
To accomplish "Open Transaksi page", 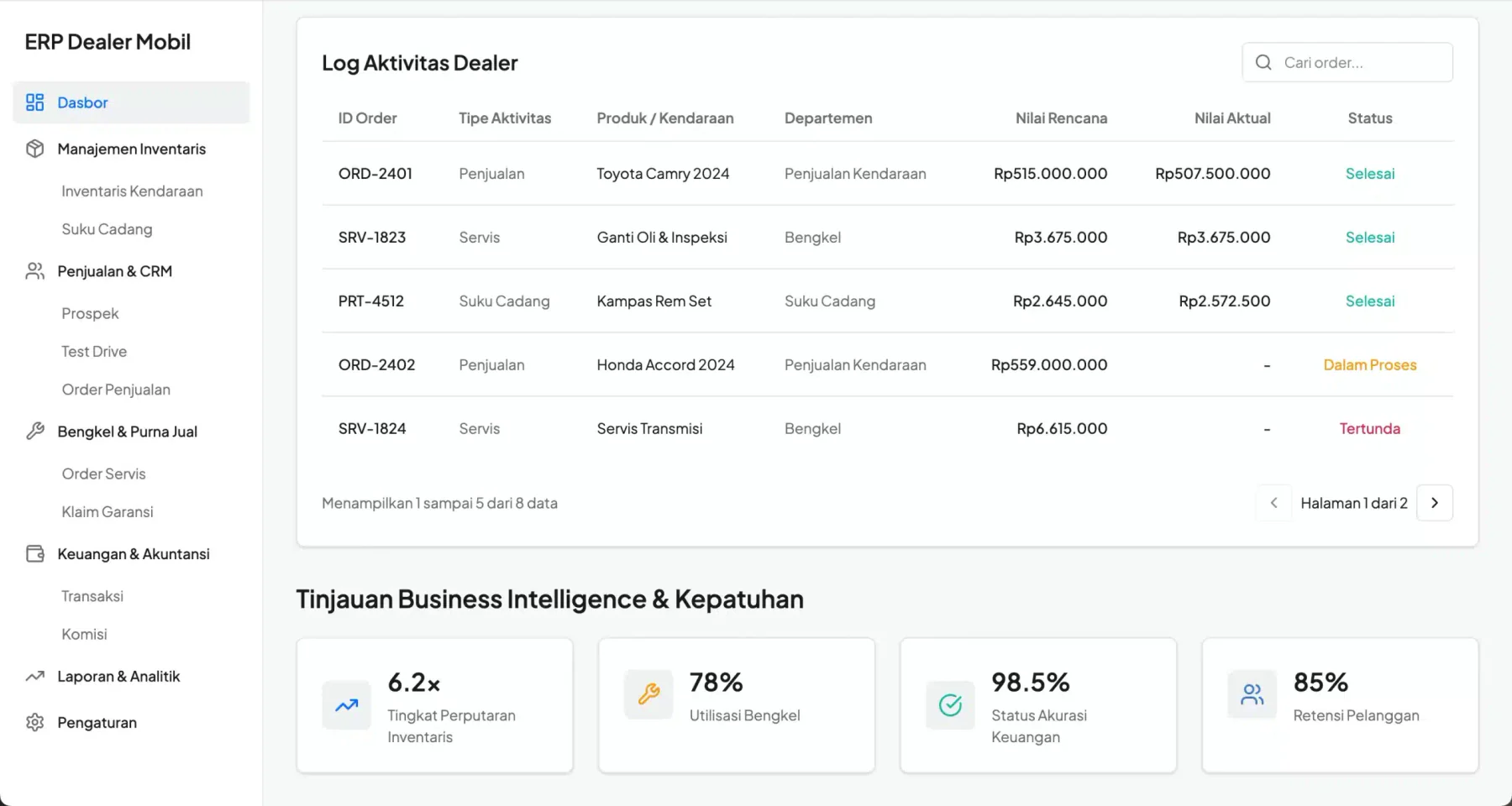I will point(92,596).
